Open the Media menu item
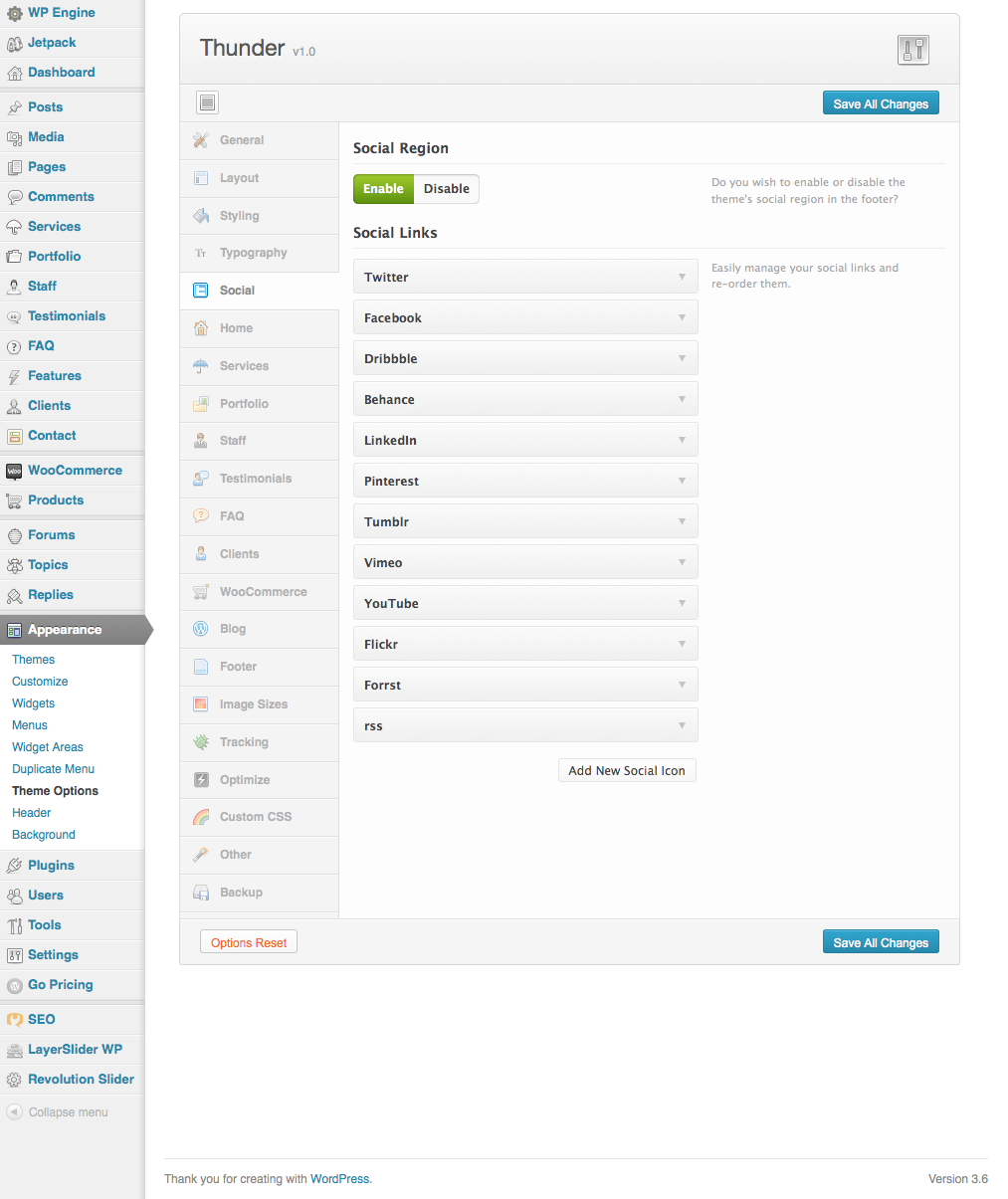The image size is (1008, 1199). pyautogui.click(x=46, y=137)
